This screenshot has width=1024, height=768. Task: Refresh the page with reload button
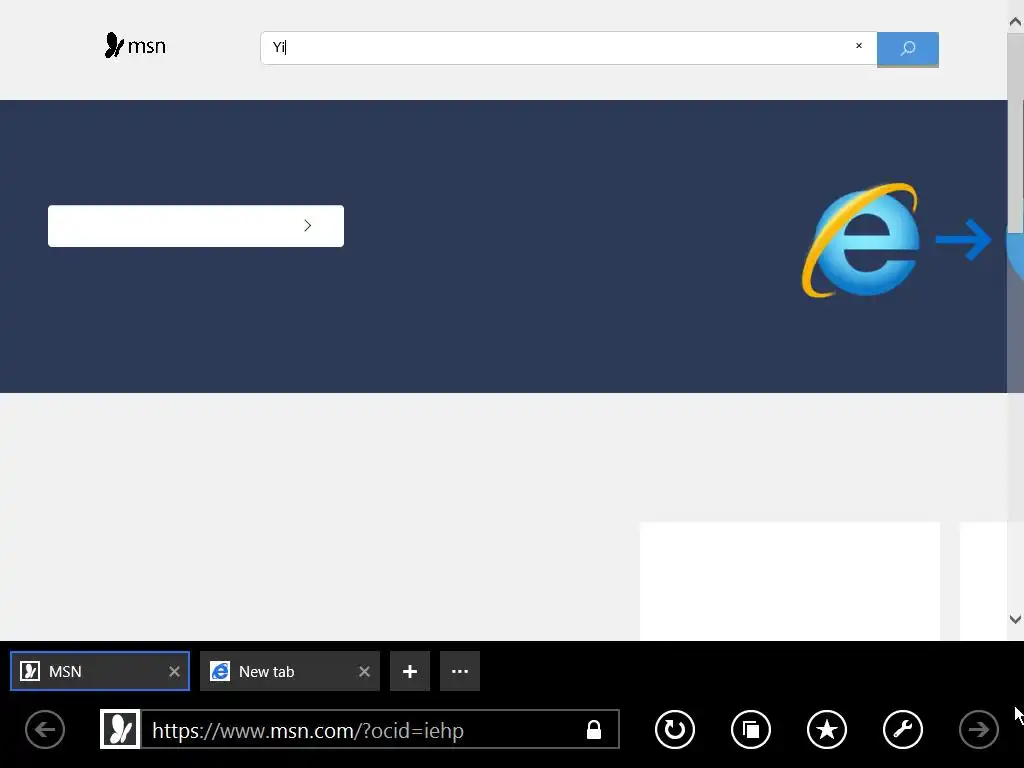(675, 729)
